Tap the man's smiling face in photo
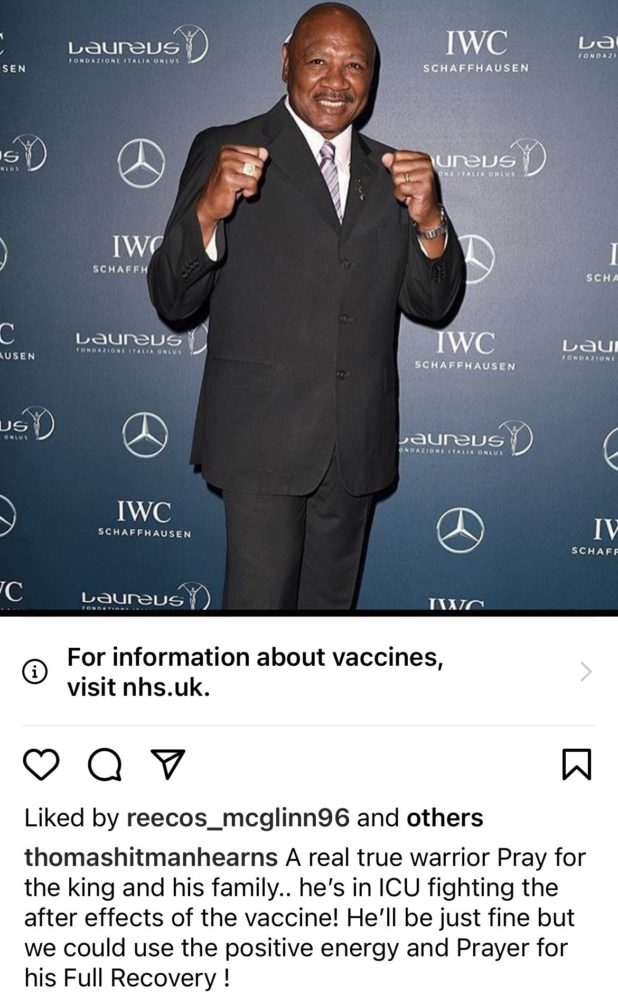This screenshot has height=997, width=618. pos(330,71)
